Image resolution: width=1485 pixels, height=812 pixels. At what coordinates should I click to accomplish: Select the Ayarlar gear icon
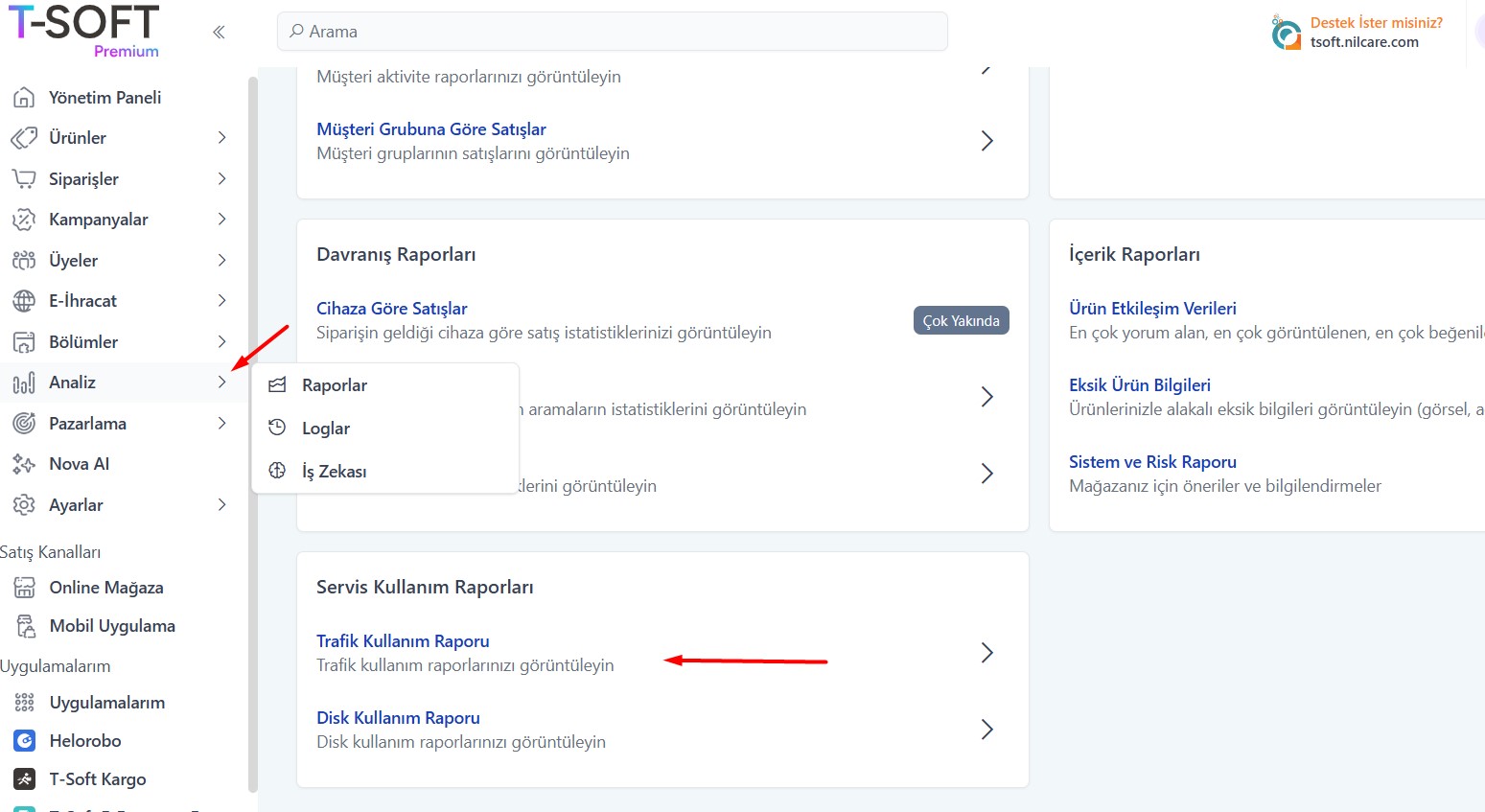(x=24, y=504)
